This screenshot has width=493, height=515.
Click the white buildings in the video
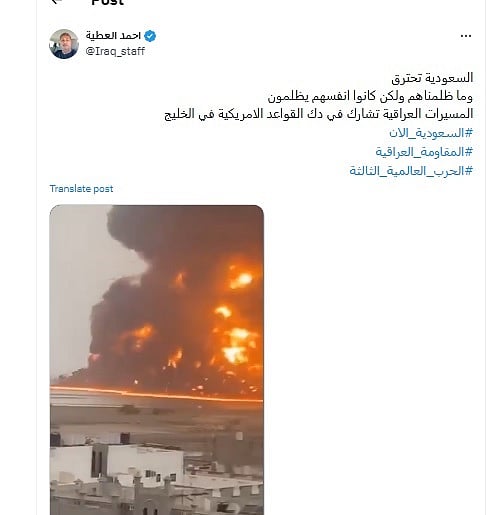tap(117, 463)
